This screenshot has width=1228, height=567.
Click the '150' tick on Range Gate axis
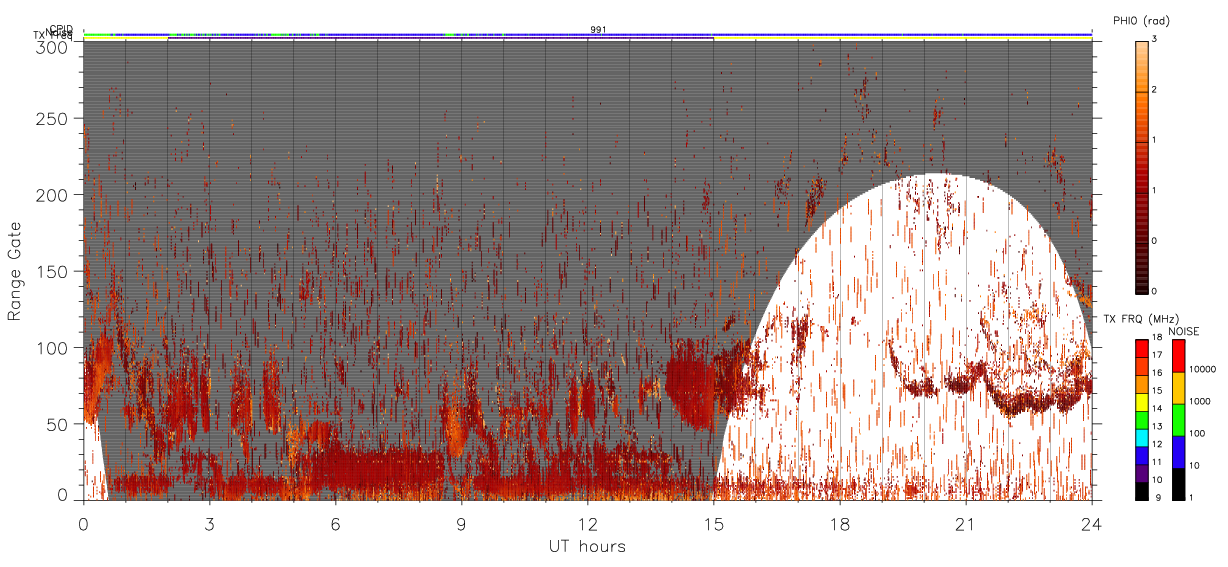53,271
